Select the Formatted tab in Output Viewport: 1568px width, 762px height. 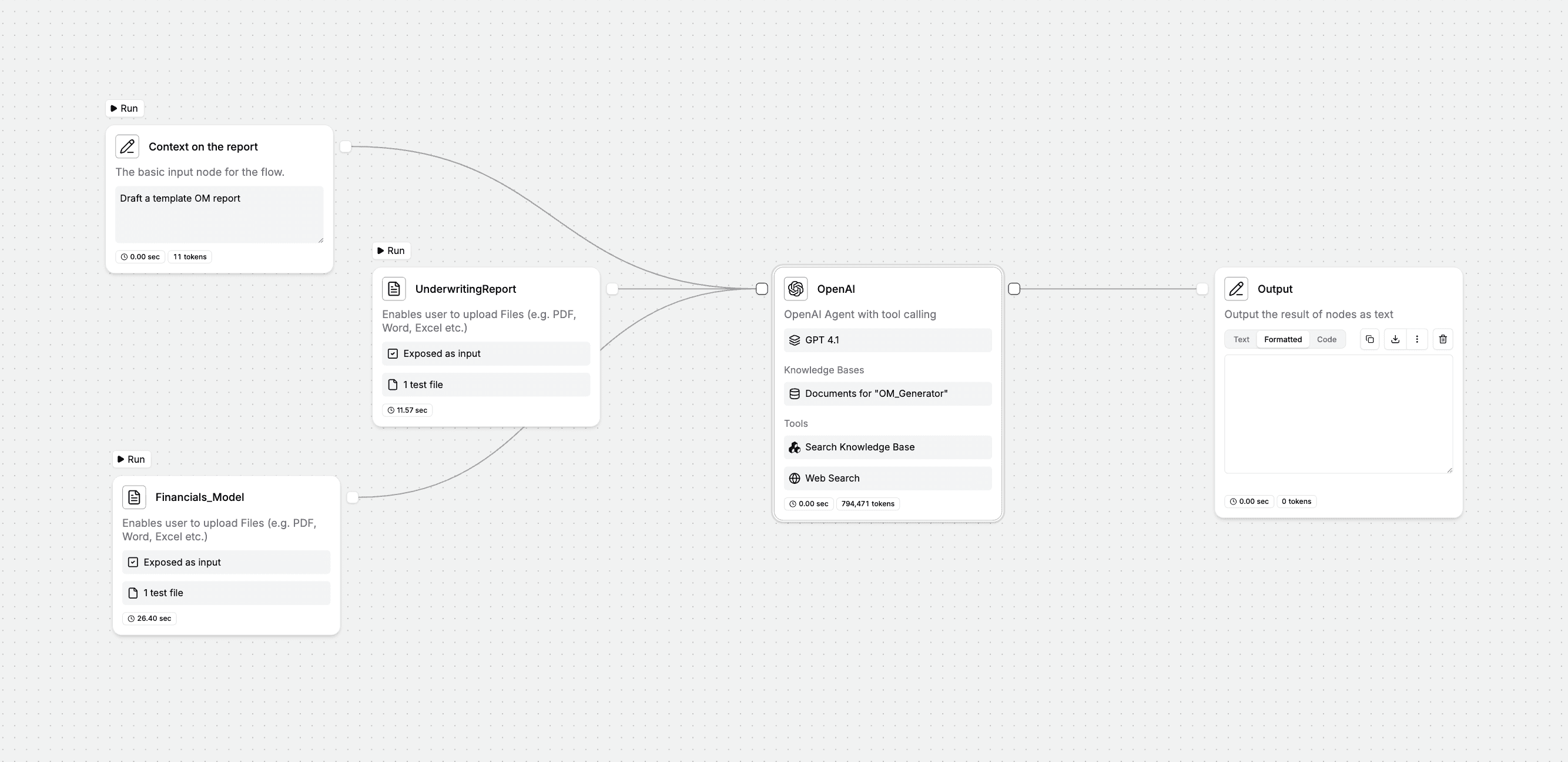[1282, 339]
